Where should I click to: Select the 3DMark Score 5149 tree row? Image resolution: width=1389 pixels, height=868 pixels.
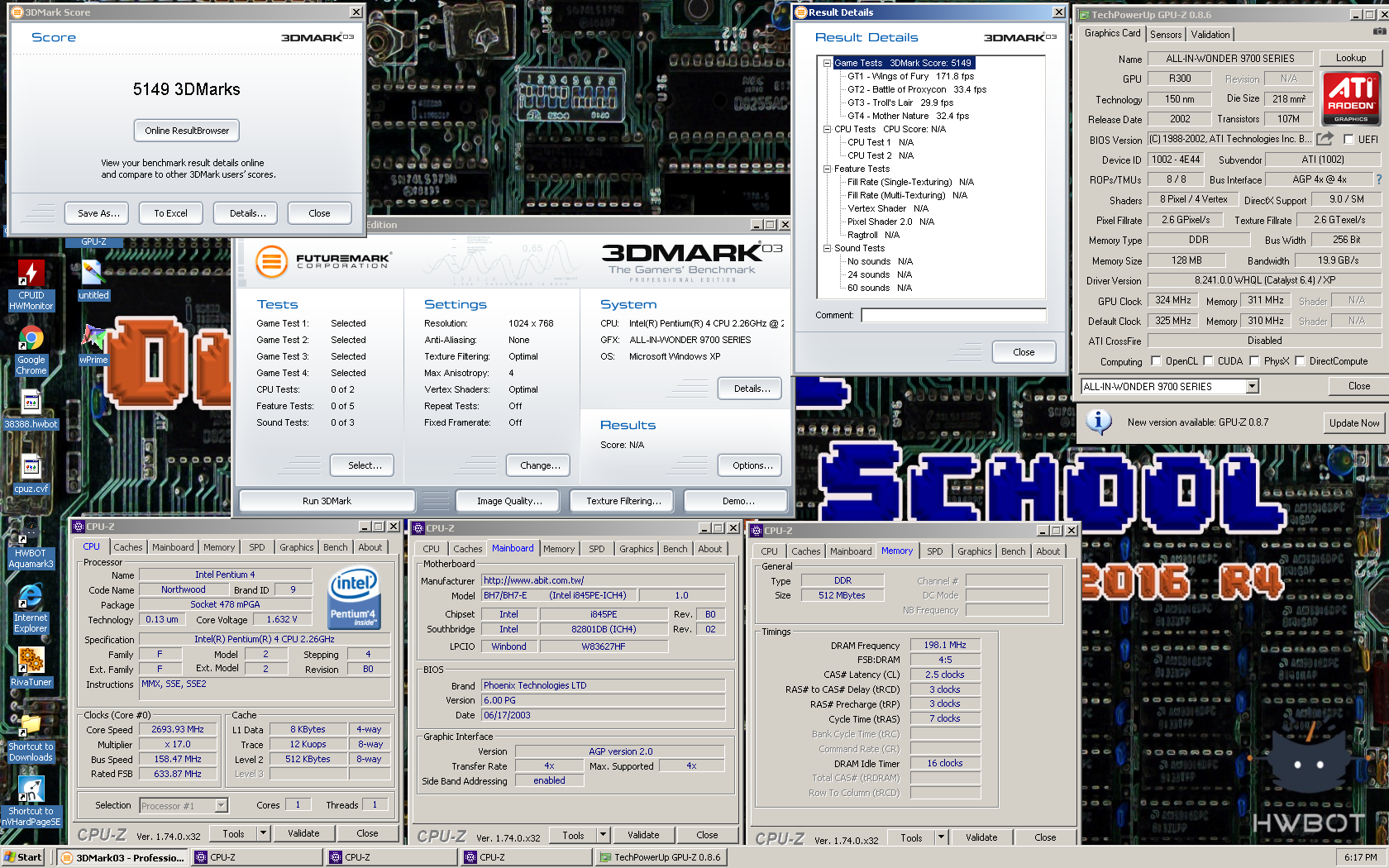pyautogui.click(x=903, y=63)
